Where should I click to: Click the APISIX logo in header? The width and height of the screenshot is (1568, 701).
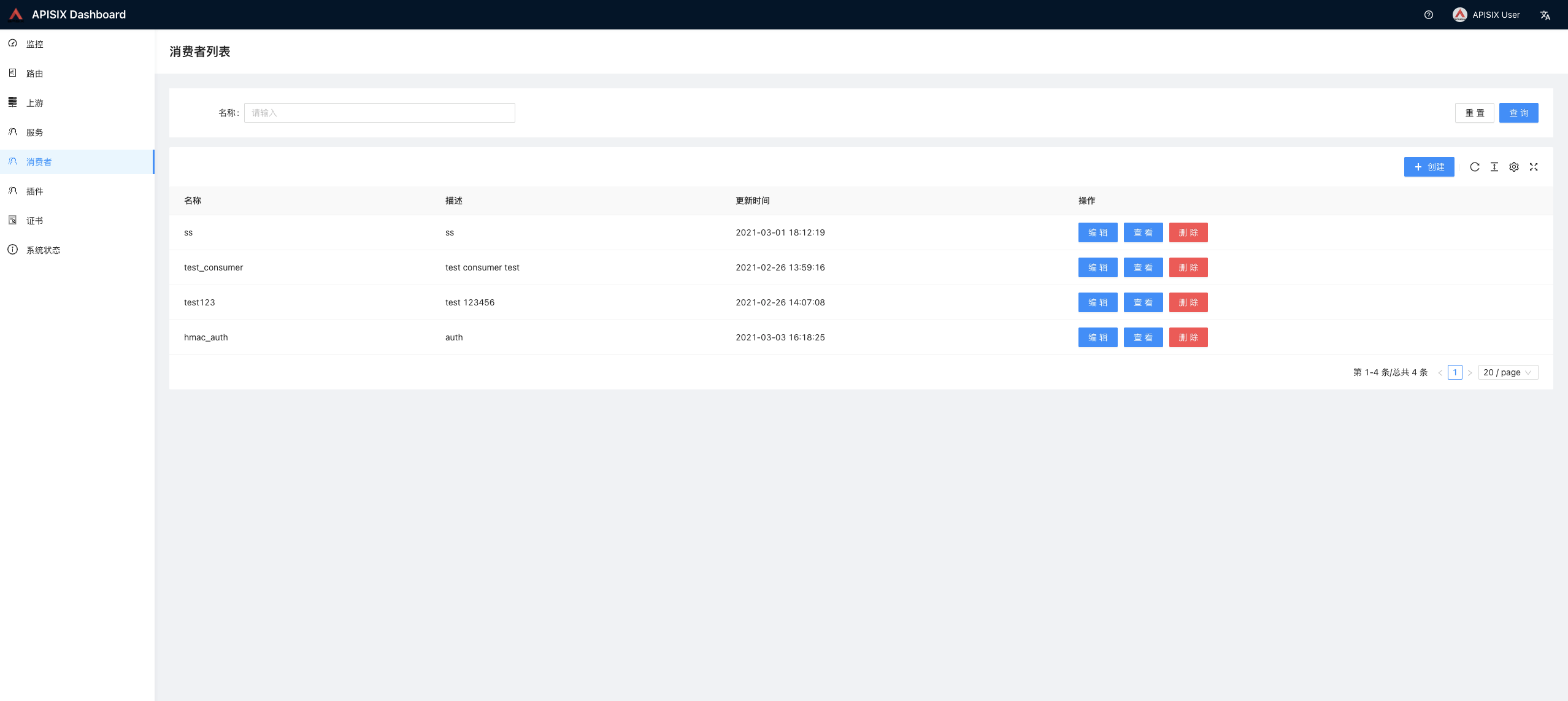pyautogui.click(x=16, y=14)
